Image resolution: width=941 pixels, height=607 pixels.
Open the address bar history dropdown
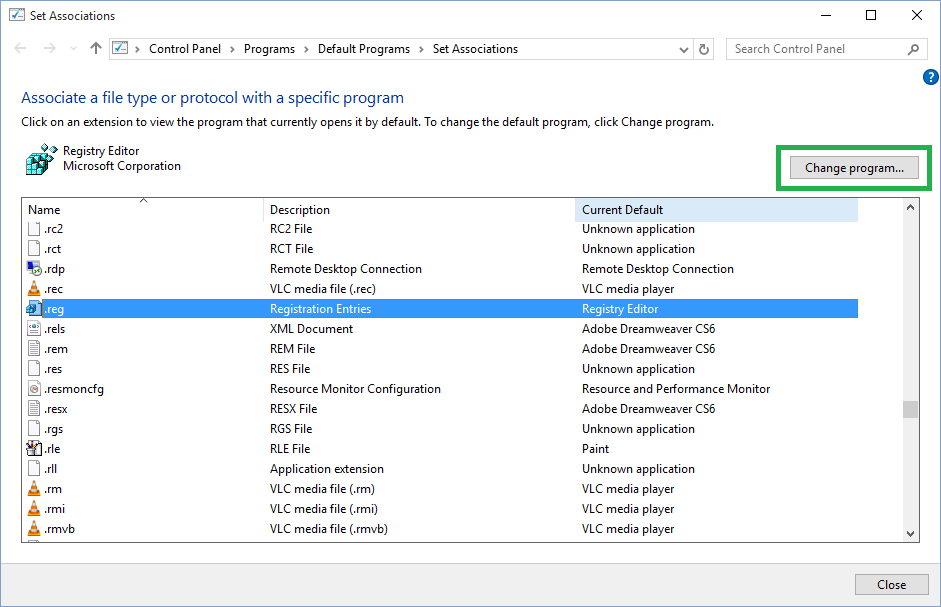click(x=684, y=49)
